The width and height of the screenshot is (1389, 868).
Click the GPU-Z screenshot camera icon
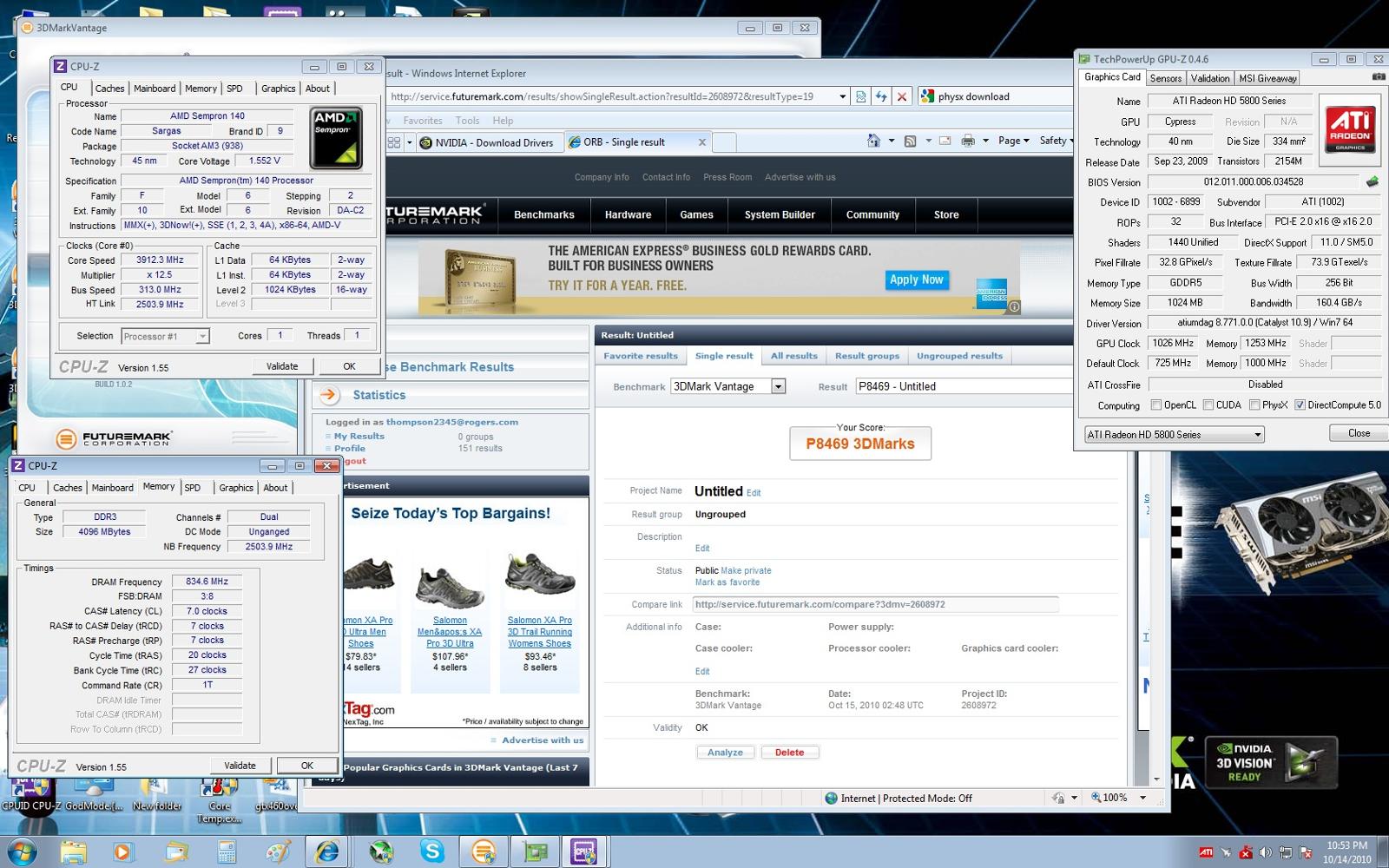point(1378,77)
